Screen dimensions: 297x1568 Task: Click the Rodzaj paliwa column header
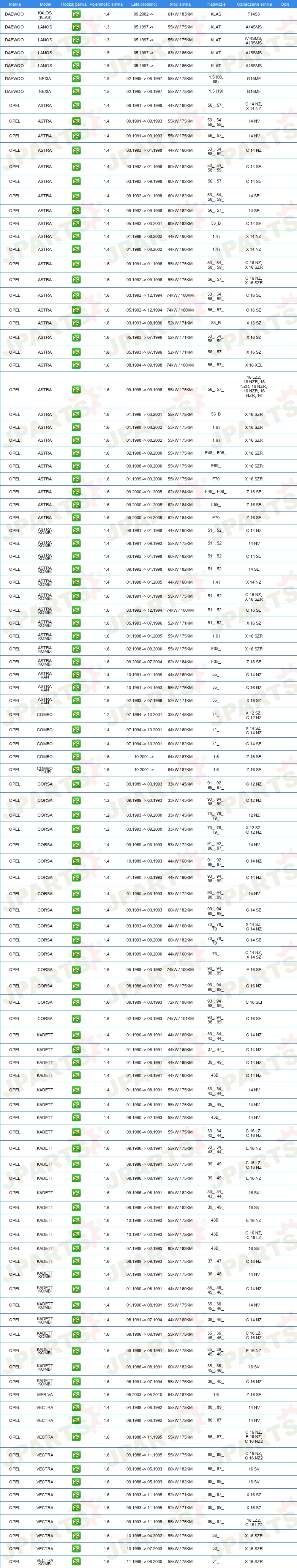point(74,4)
